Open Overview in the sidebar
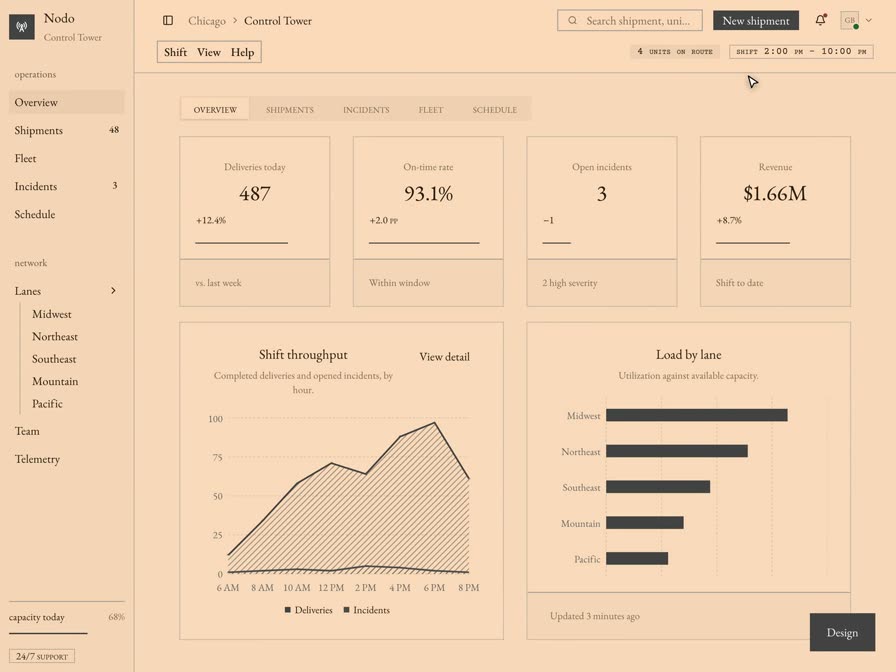 point(66,102)
